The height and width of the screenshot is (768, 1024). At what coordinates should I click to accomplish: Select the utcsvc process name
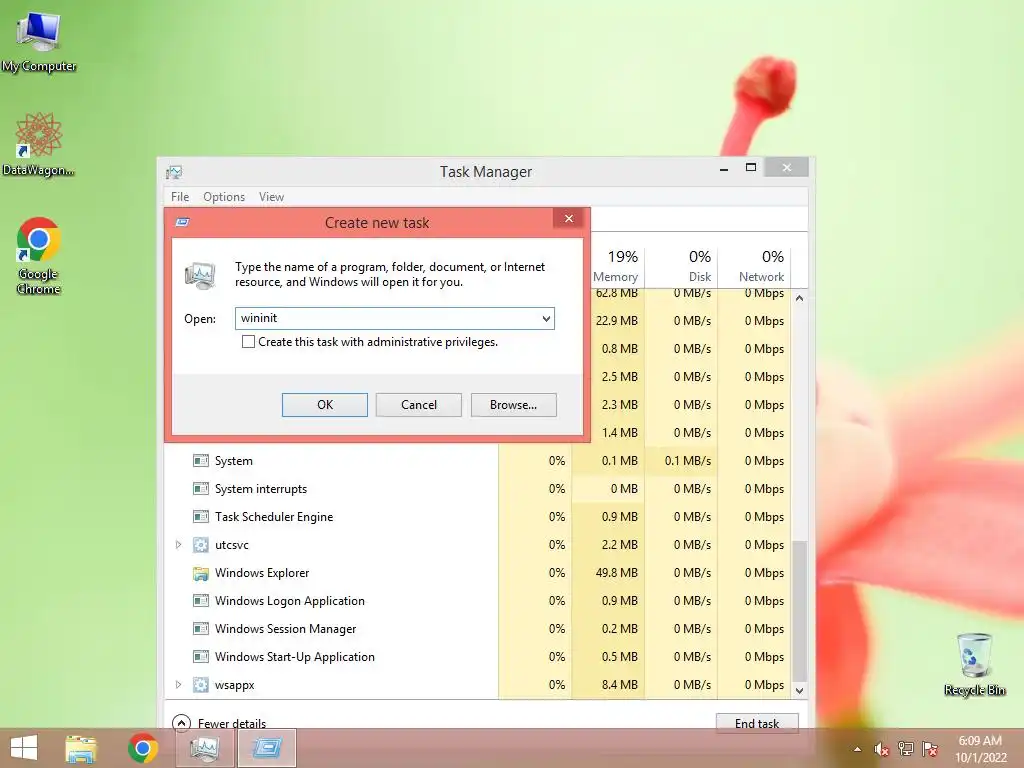pos(232,545)
